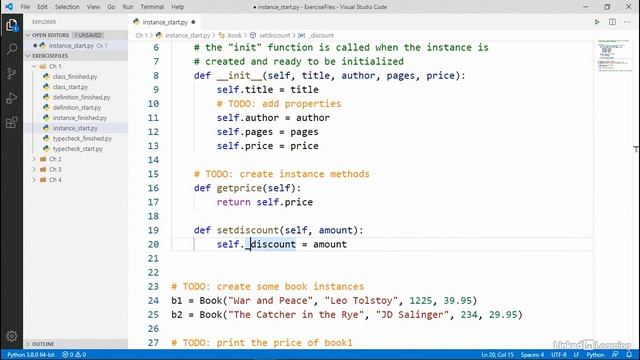Open the Edit menu
The width and height of the screenshot is (640, 360).
coord(42,7)
